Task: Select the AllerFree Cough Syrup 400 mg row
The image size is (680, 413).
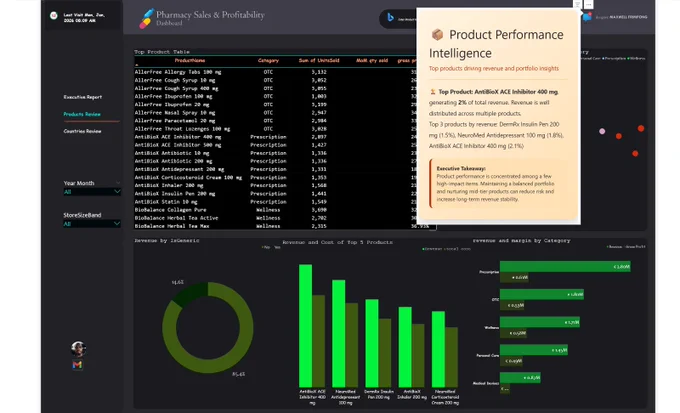Action: point(275,88)
